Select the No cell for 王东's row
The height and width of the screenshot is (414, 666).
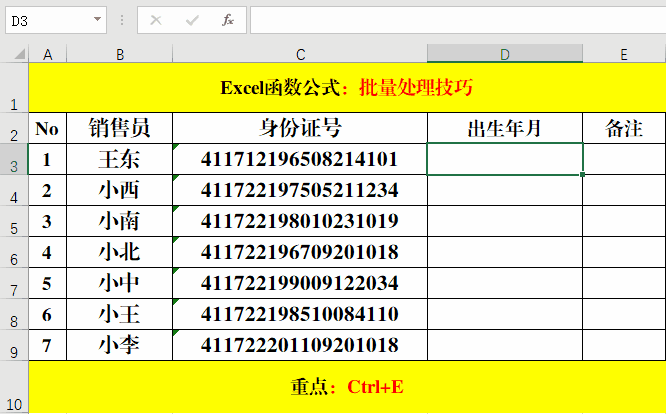pyautogui.click(x=48, y=159)
